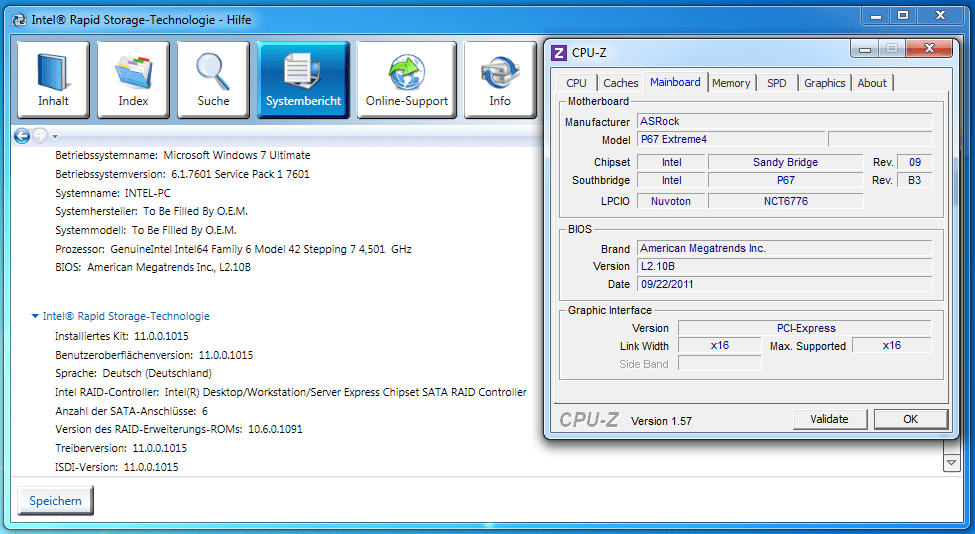
Task: Click the Validate button in CPU-Z
Action: click(829, 419)
